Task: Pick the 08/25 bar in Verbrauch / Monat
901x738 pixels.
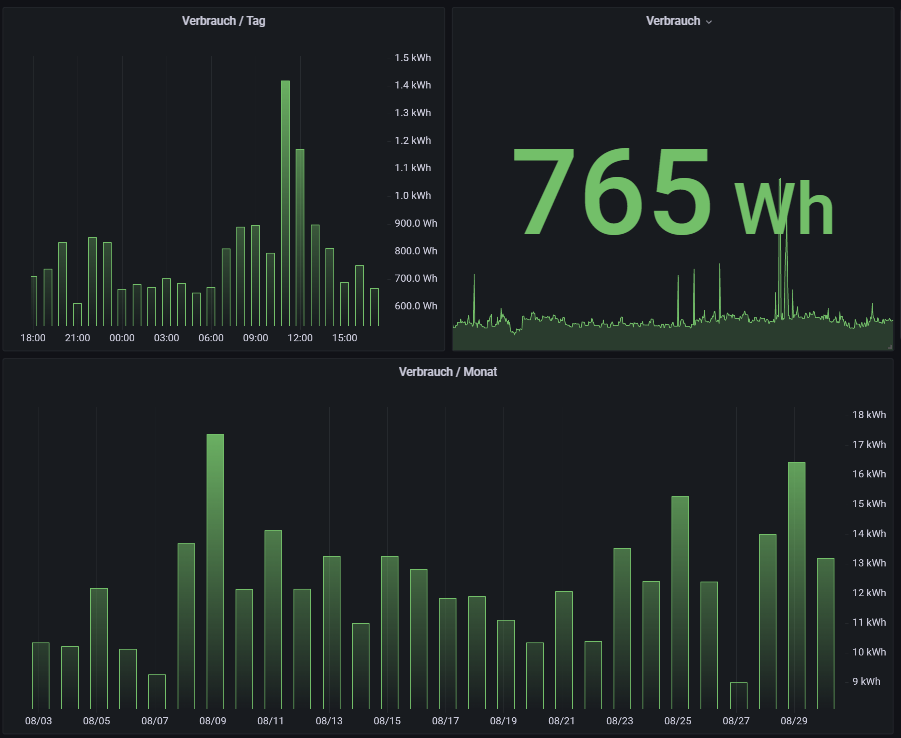Action: click(680, 602)
